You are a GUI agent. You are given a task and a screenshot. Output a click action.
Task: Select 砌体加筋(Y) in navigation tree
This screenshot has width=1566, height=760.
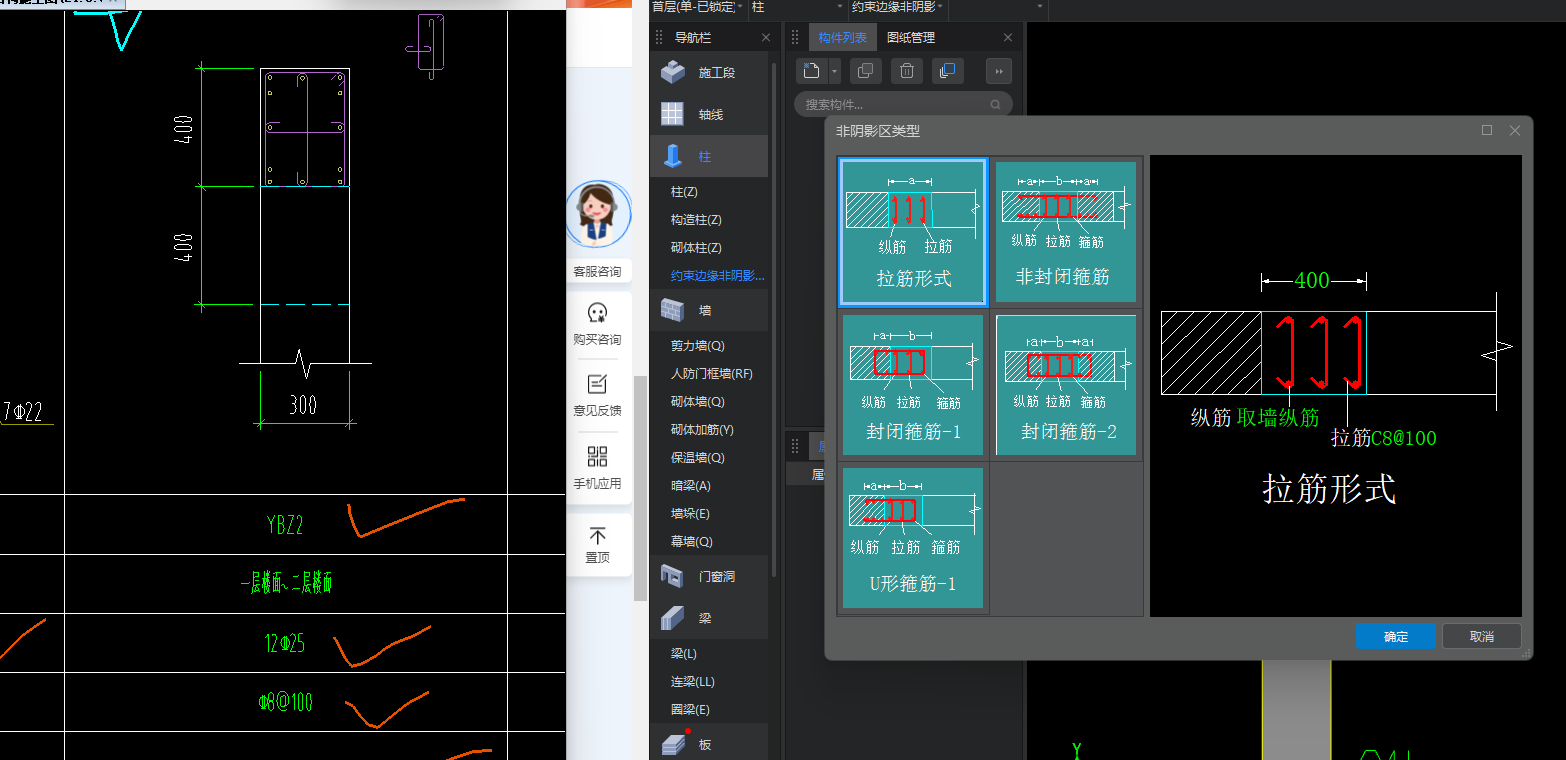coord(702,429)
